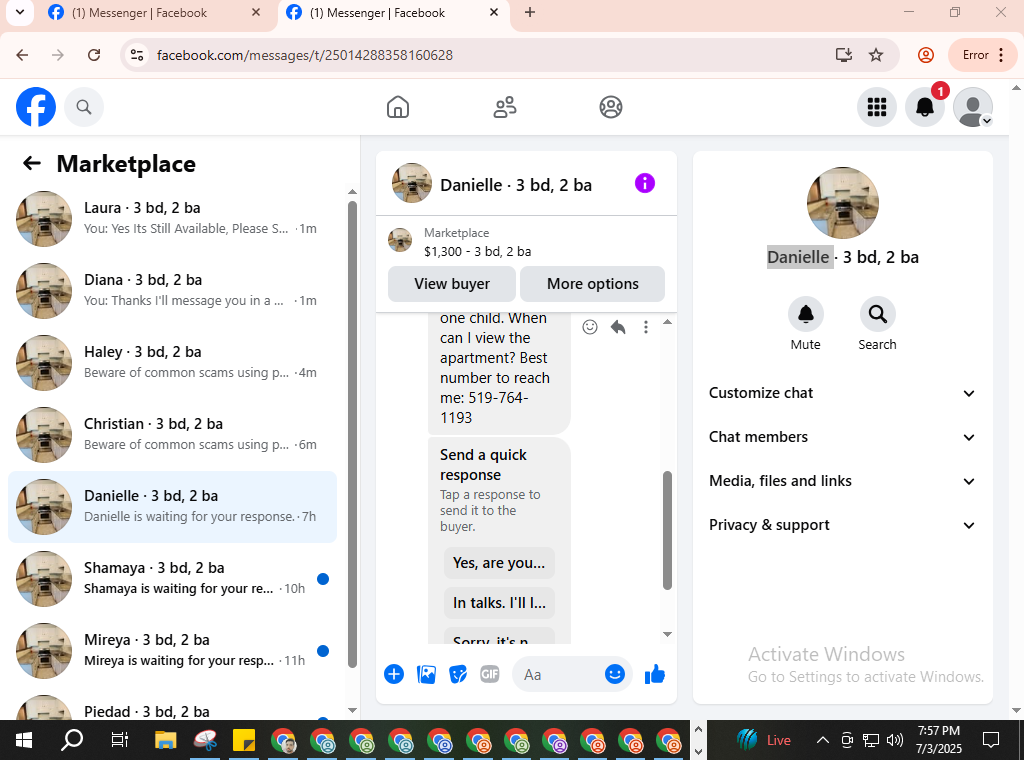Open the Mireya unread conversation
The image size is (1024, 760).
coord(172,650)
